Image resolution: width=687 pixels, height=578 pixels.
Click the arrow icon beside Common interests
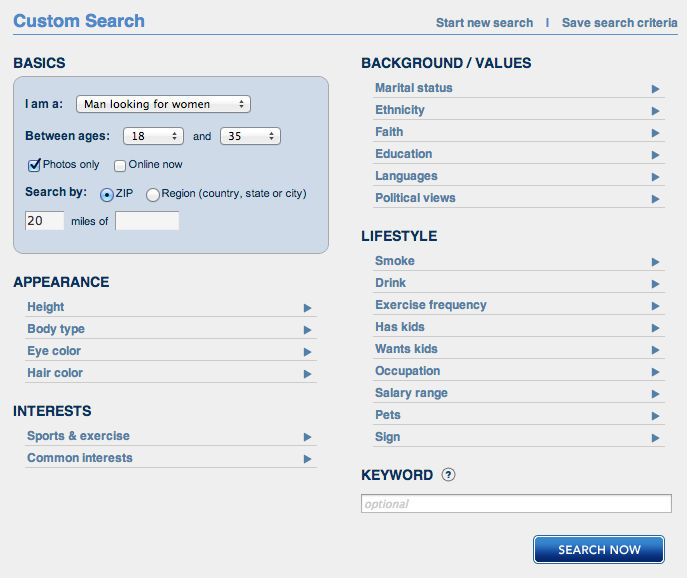pyautogui.click(x=308, y=459)
